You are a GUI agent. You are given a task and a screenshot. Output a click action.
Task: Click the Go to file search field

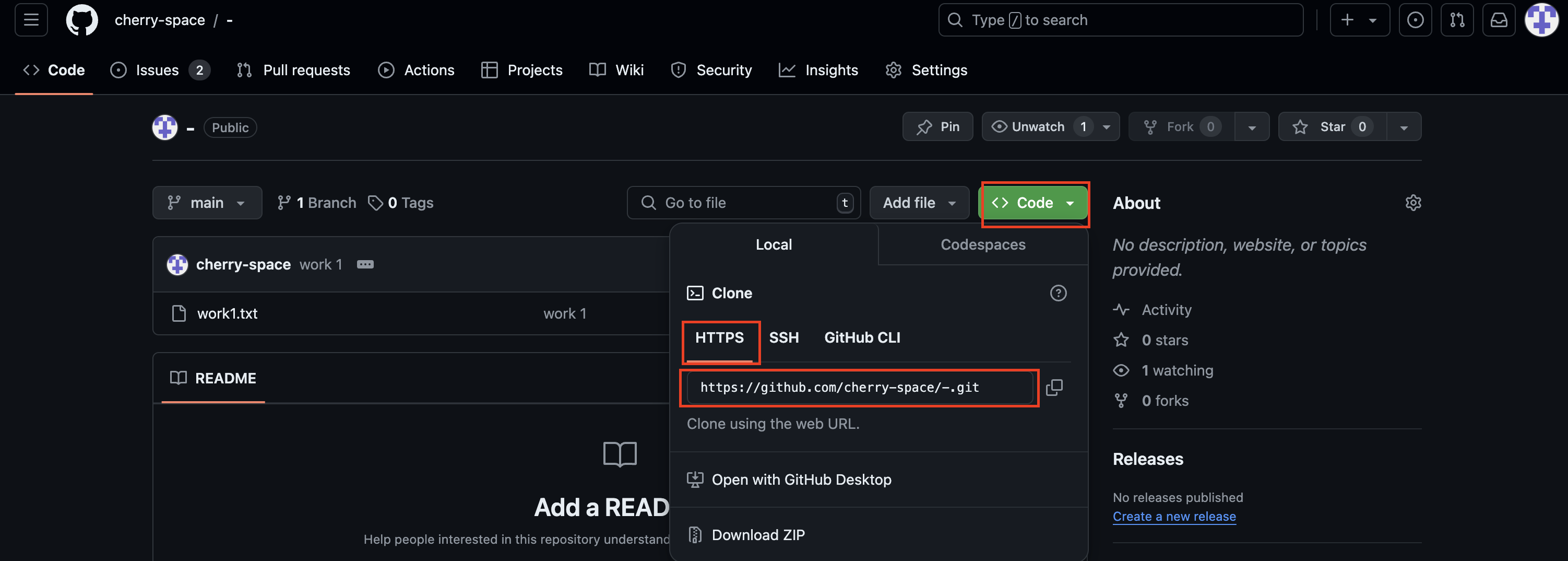(x=744, y=203)
